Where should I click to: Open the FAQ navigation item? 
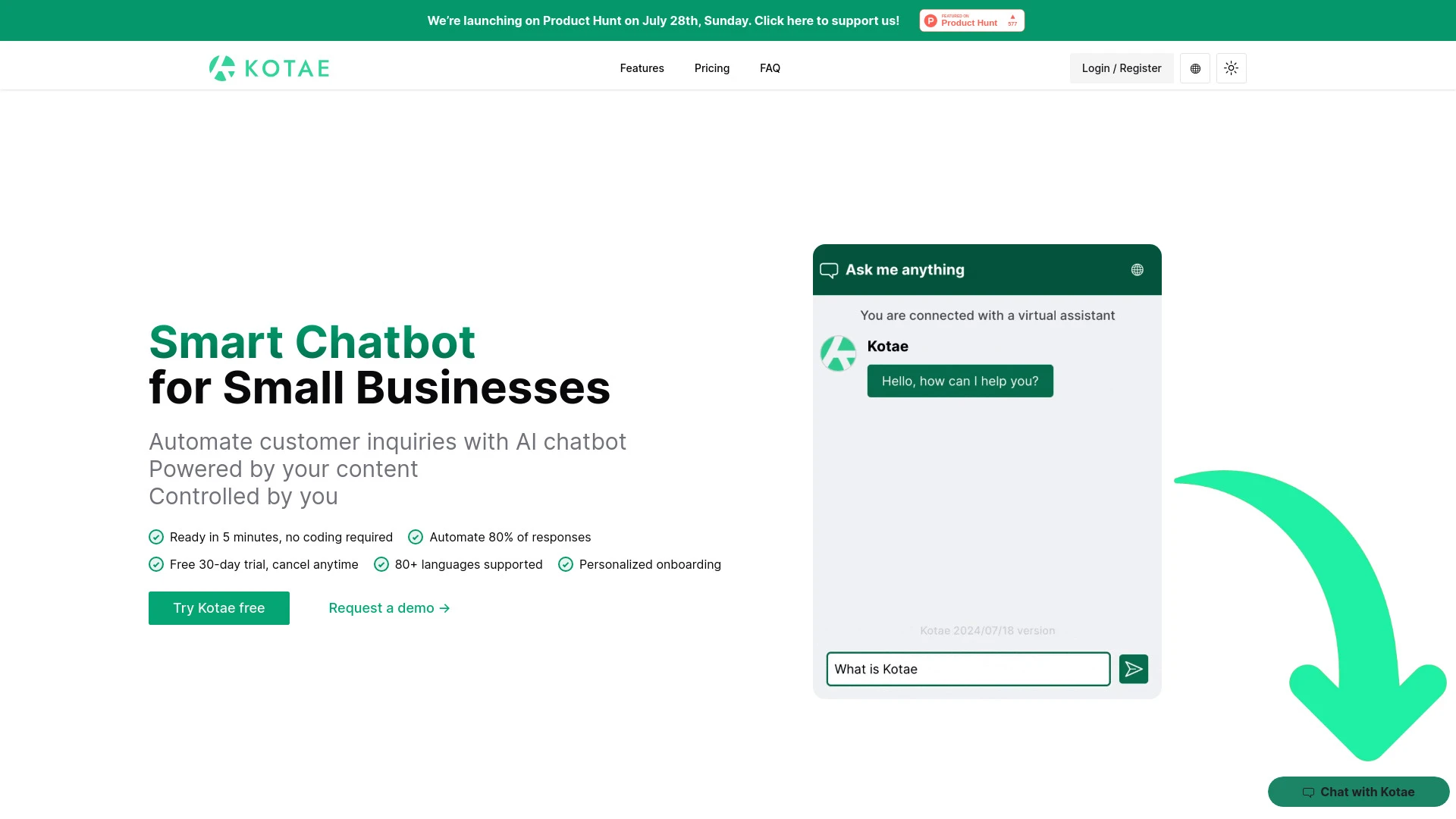pos(770,68)
